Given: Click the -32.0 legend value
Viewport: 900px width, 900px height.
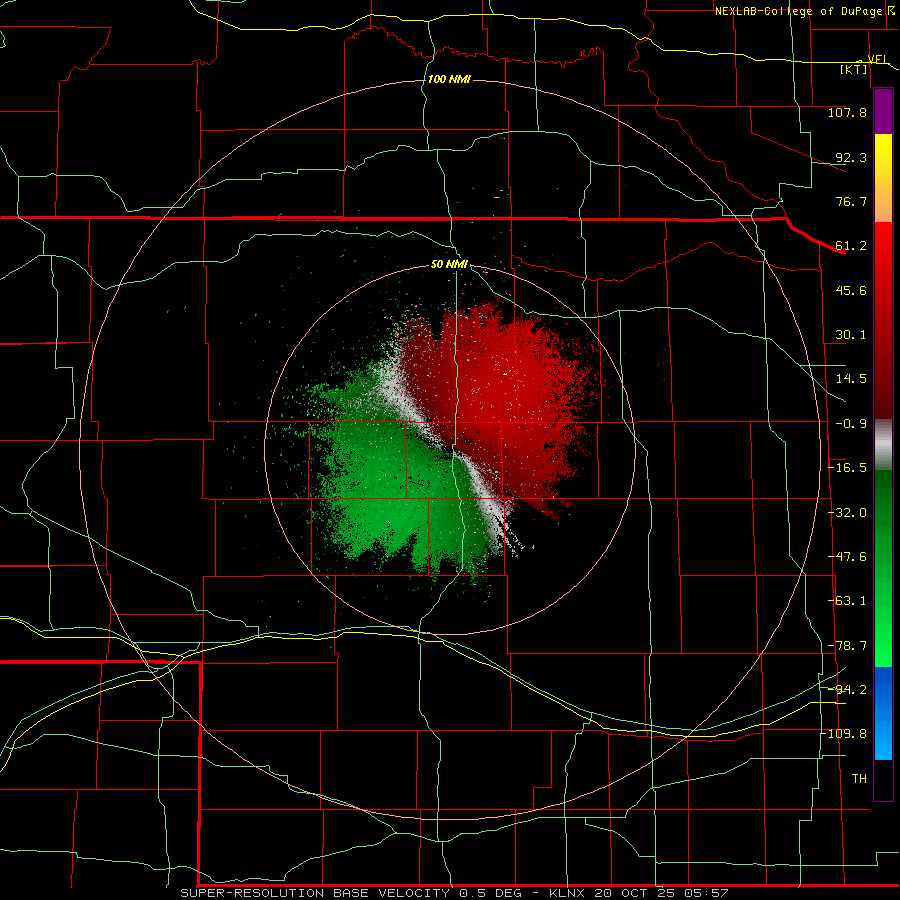Looking at the screenshot, I should click(x=847, y=513).
